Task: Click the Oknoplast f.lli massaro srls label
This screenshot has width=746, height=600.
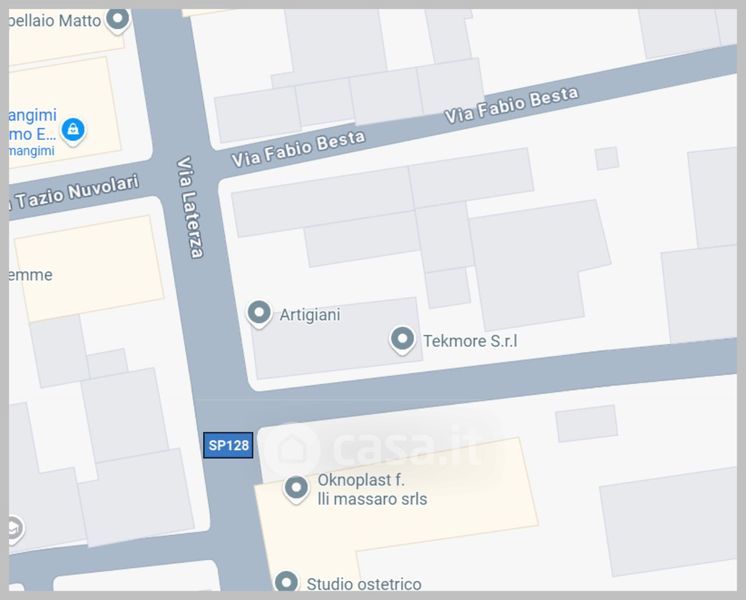Action: [x=372, y=489]
